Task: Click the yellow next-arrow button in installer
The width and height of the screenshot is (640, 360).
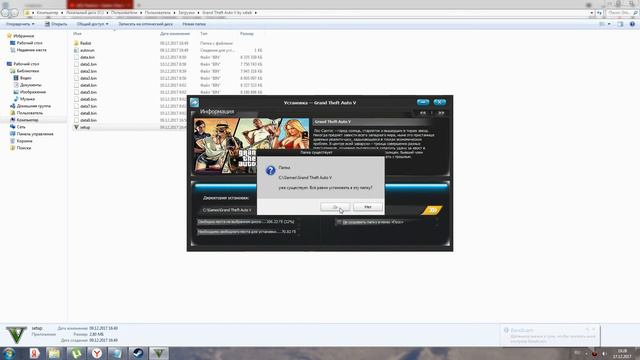Action: tap(432, 210)
